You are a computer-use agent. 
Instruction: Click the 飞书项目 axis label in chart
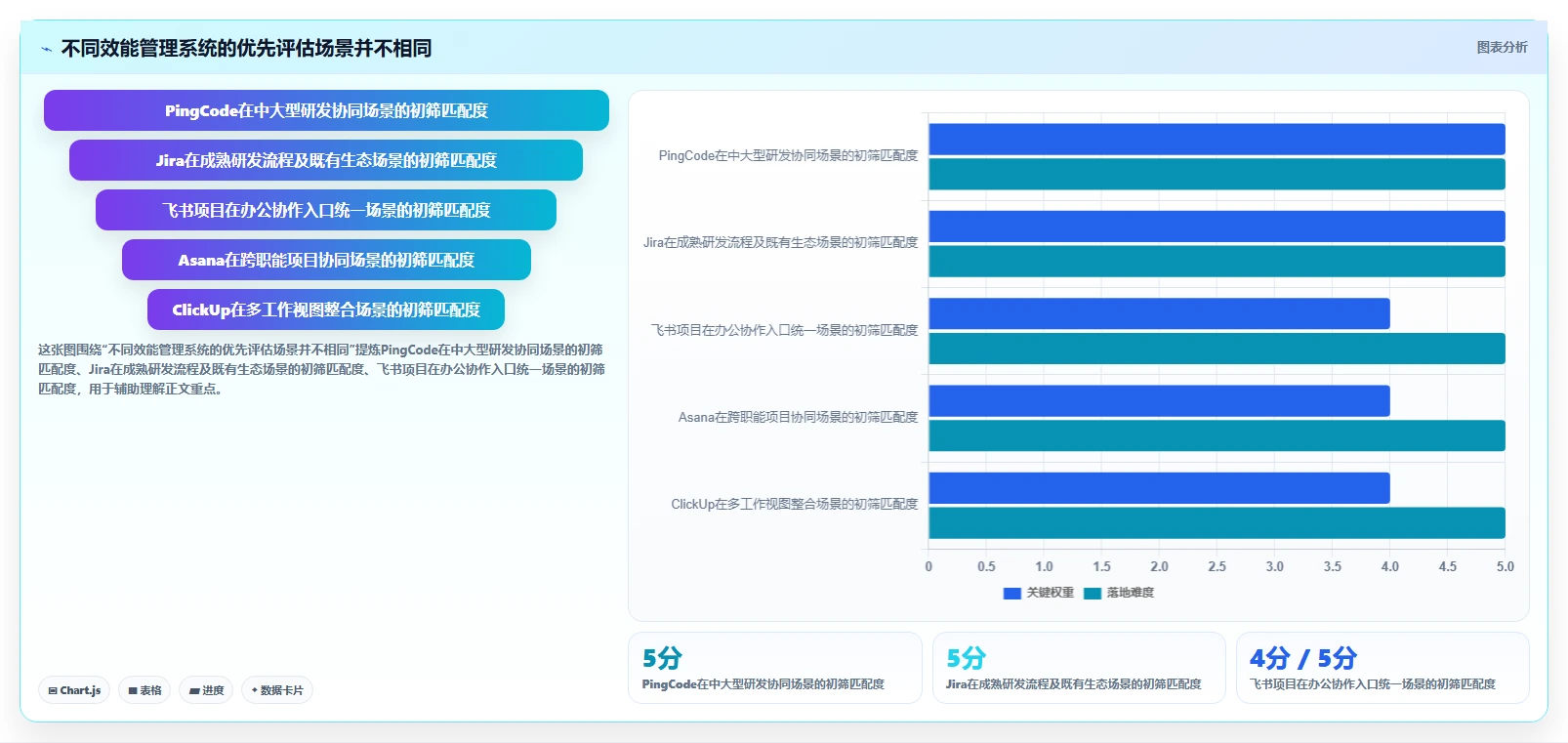point(784,331)
